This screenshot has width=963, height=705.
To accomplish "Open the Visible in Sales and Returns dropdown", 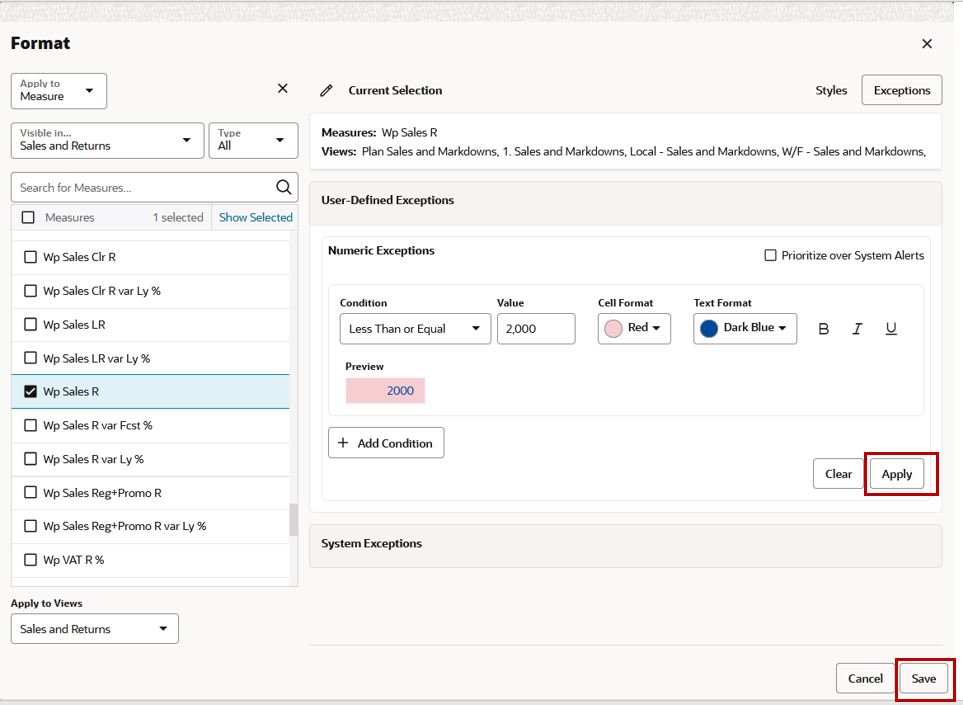I will [x=107, y=141].
